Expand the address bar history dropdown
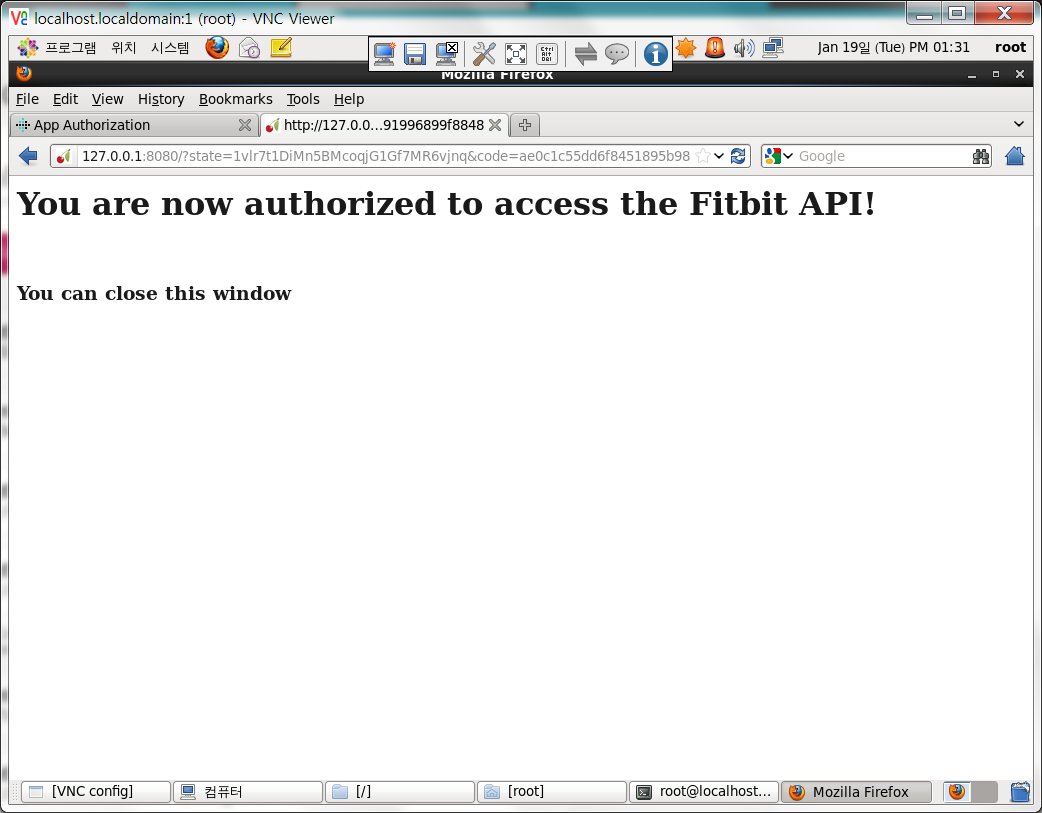Viewport: 1042px width, 813px height. click(x=718, y=156)
